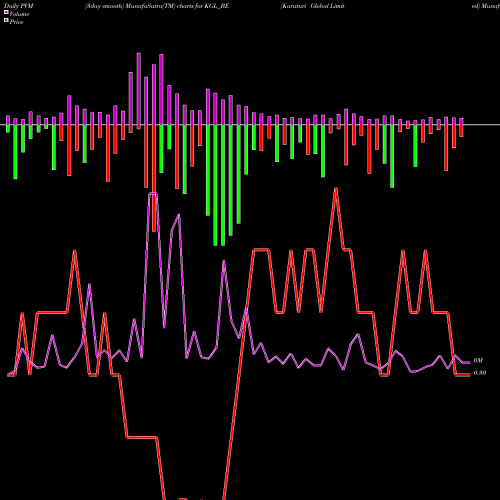Click the Price legend color swatch

6,21
